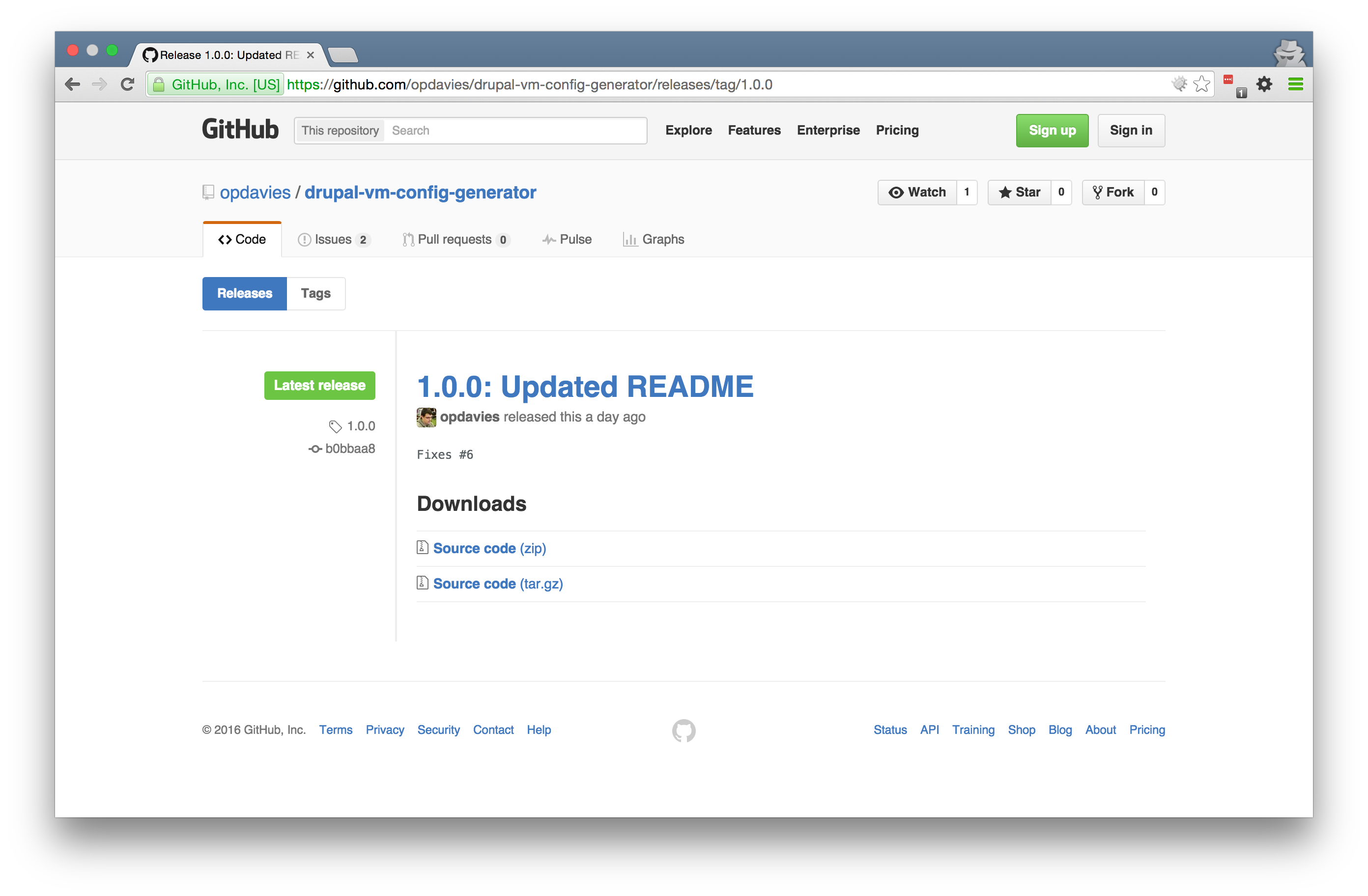
Task: Open the Issues tab
Action: pyautogui.click(x=333, y=239)
